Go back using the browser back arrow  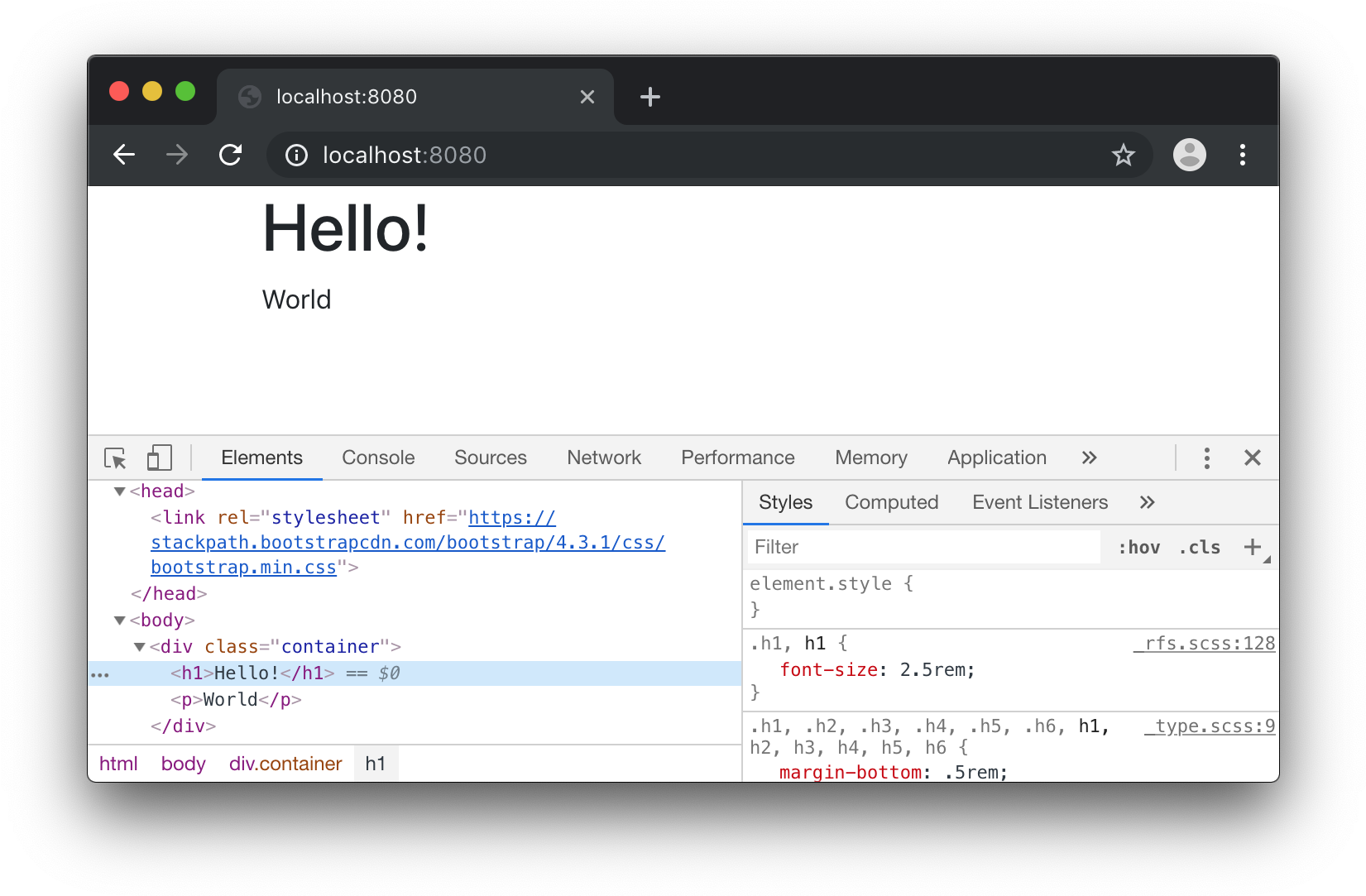pyautogui.click(x=124, y=155)
